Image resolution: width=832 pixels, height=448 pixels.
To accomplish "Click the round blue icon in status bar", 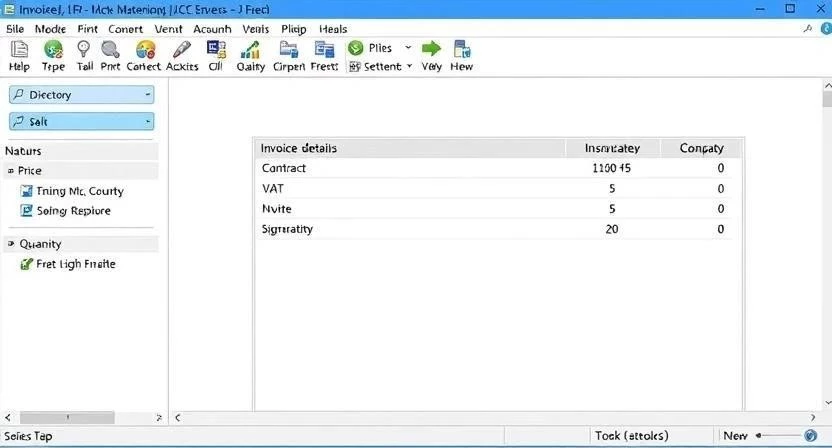I will point(810,436).
